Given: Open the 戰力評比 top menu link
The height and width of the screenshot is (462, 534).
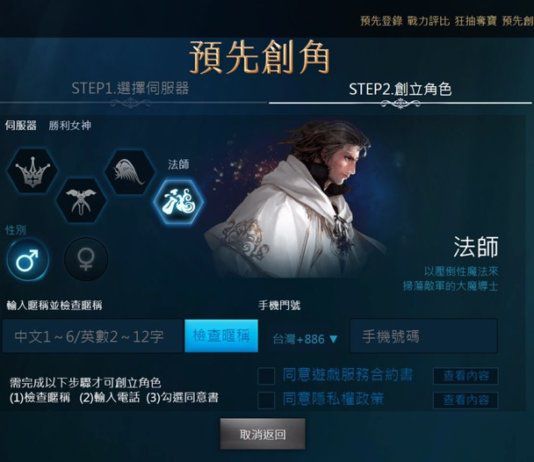Looking at the screenshot, I should pyautogui.click(x=428, y=21).
